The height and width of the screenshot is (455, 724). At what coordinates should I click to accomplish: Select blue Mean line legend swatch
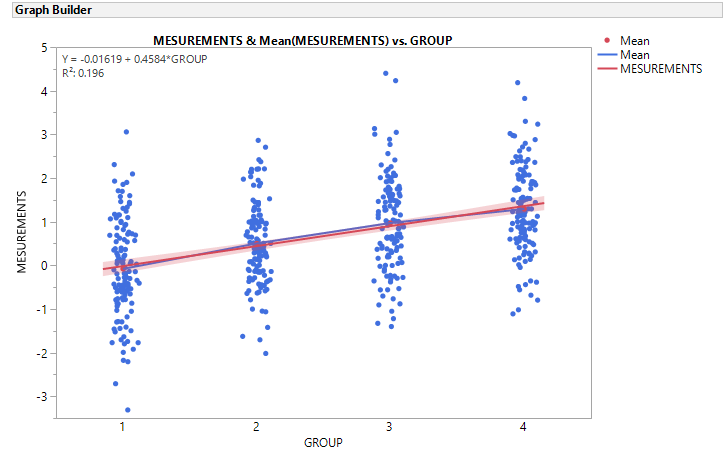607,55
